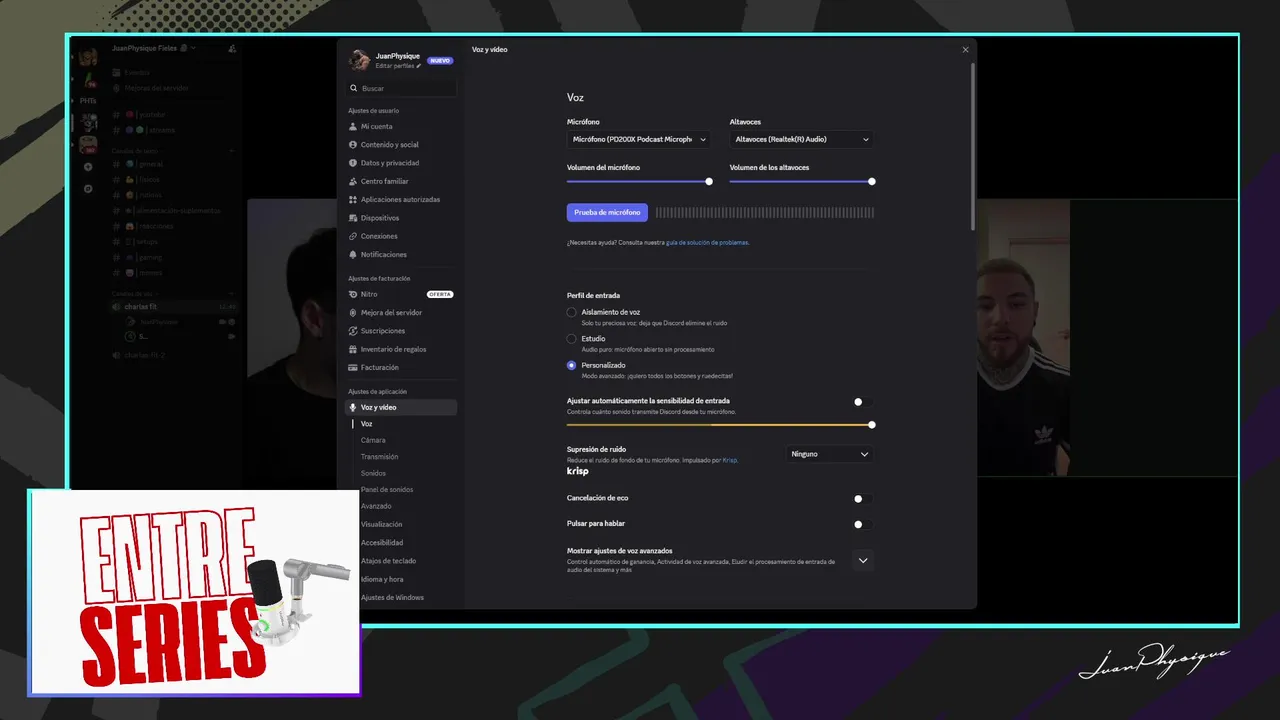The image size is (1280, 720).
Task: Select Estudio input profile
Action: pos(572,339)
